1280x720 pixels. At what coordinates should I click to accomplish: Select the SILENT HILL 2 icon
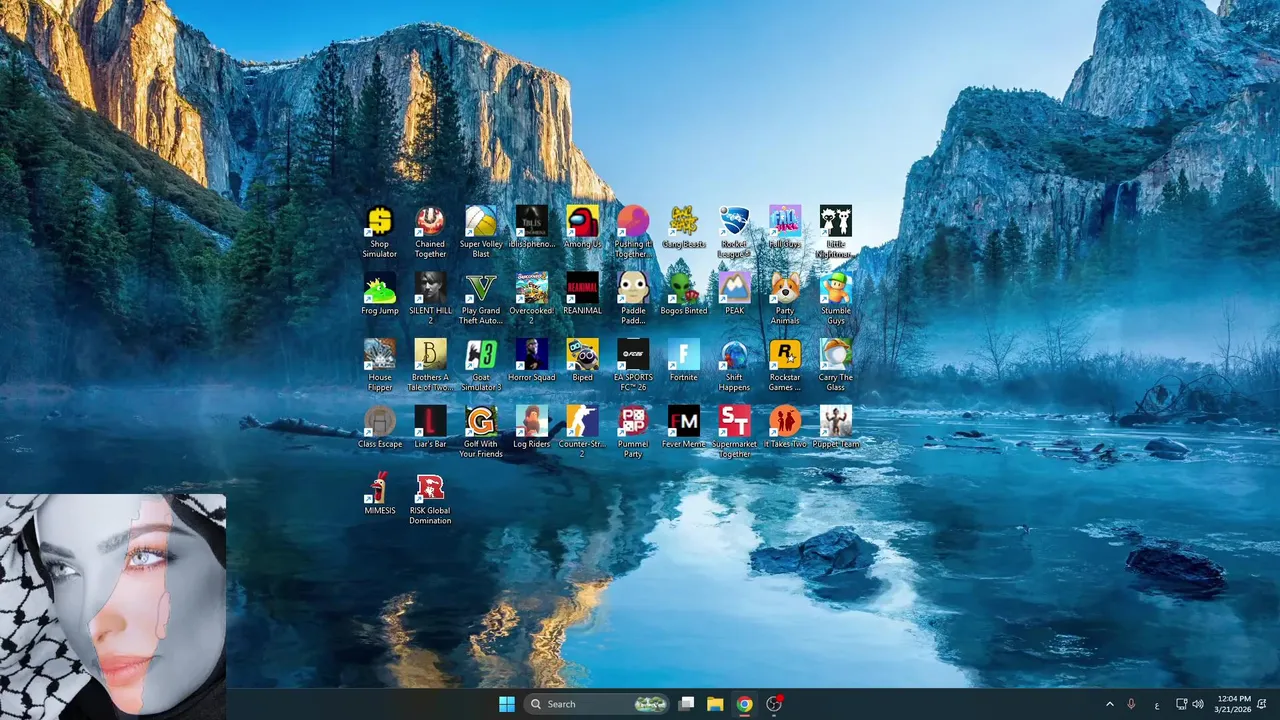pyautogui.click(x=430, y=298)
